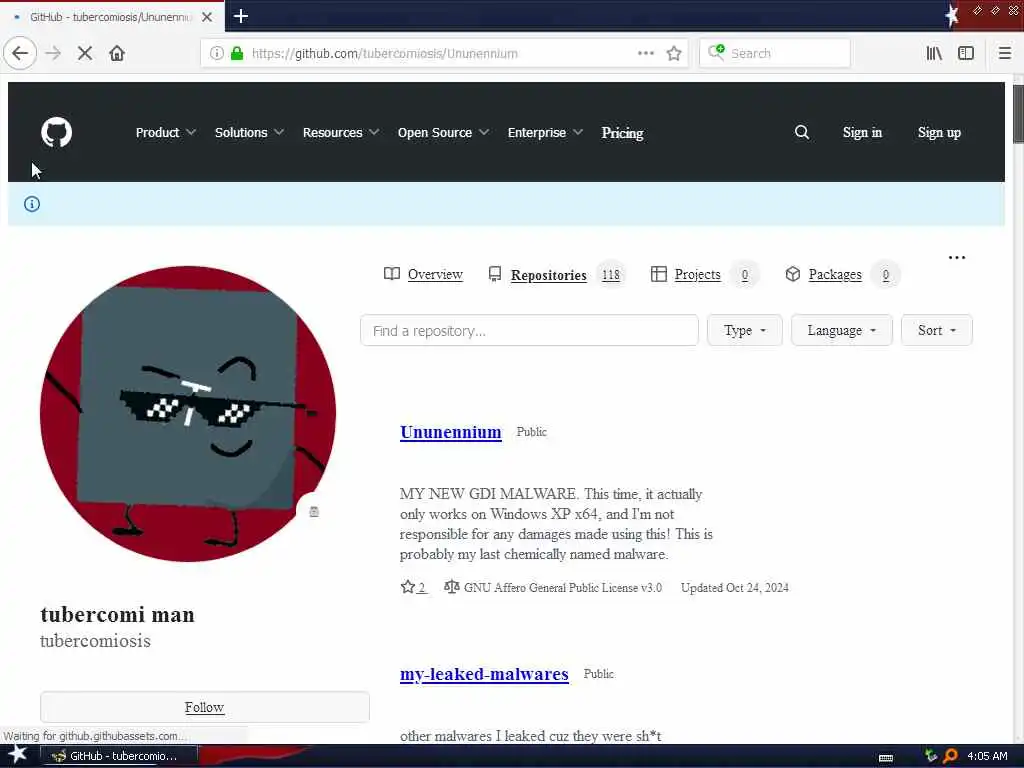Expand the Solutions navigation dropdown
This screenshot has width=1024, height=768.
point(249,133)
